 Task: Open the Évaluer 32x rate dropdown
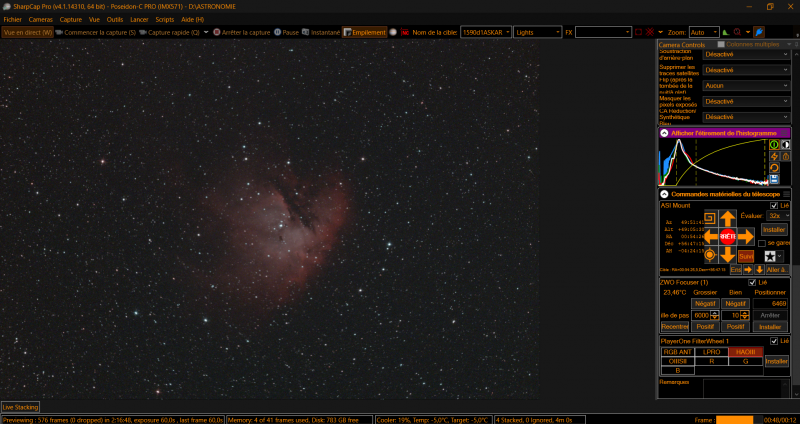click(x=779, y=216)
